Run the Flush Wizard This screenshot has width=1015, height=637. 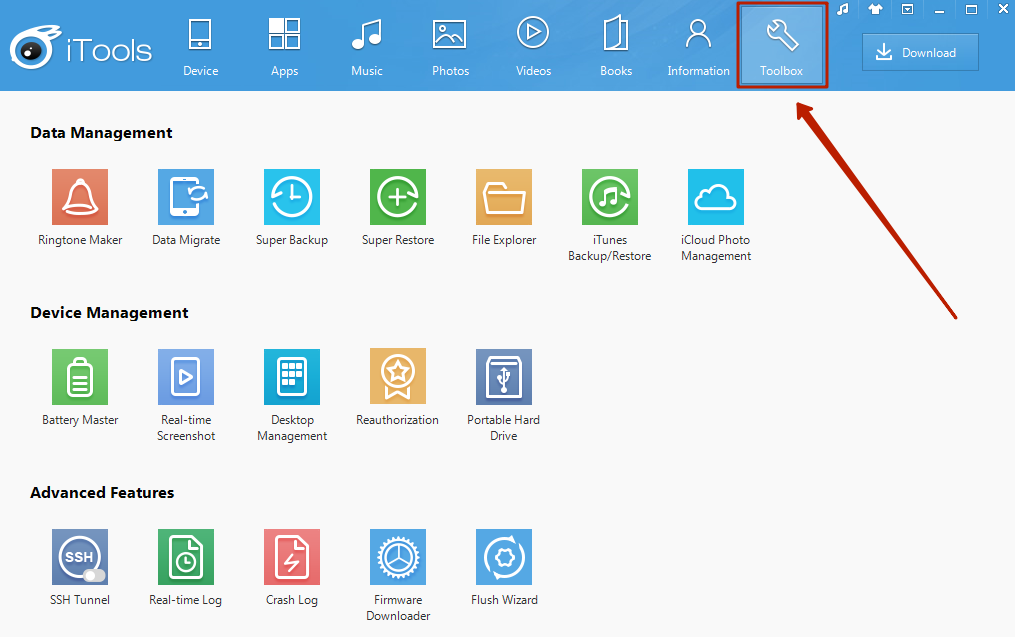[504, 557]
